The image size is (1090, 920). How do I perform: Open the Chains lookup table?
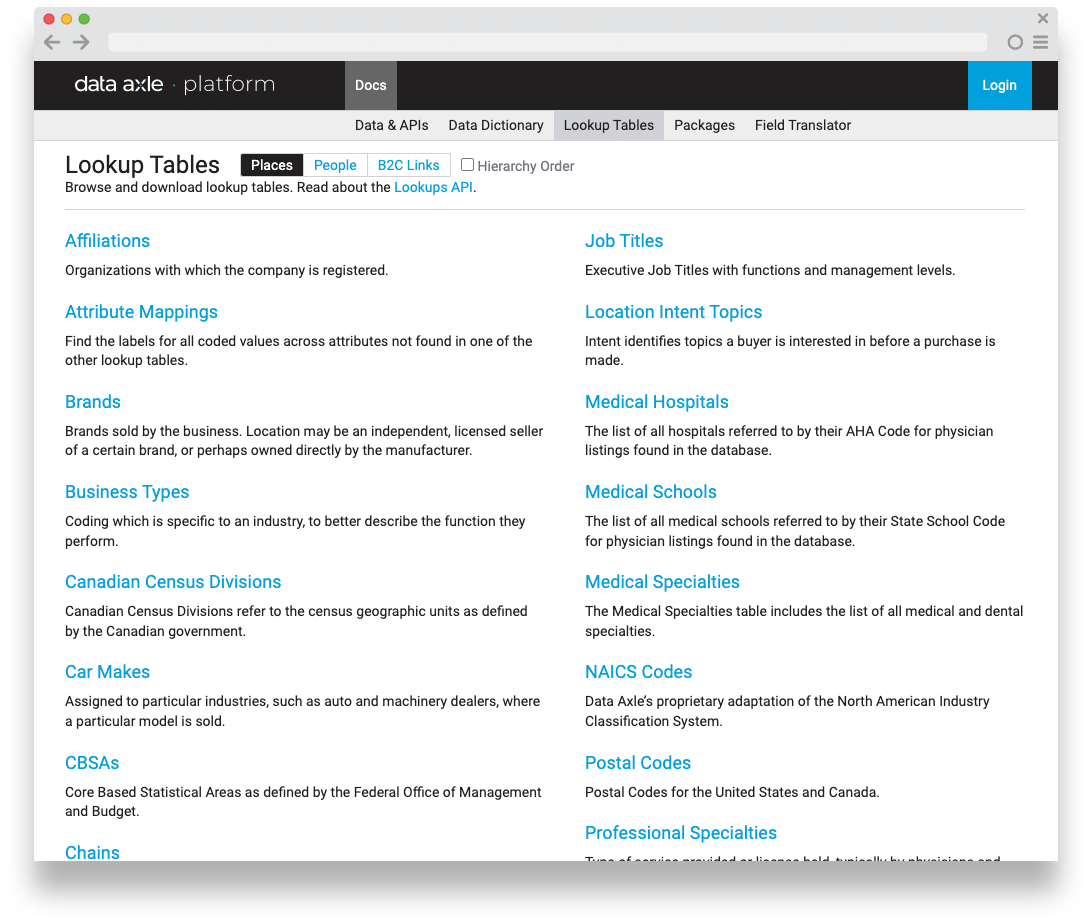point(92,852)
